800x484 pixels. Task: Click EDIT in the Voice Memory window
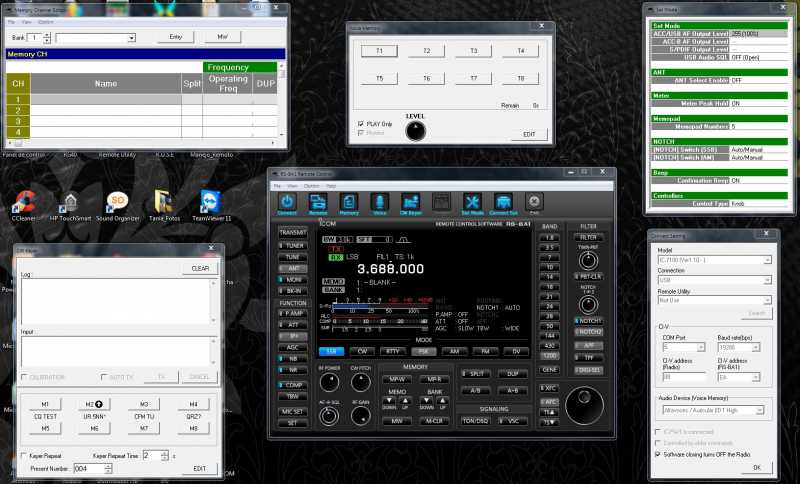tap(529, 134)
